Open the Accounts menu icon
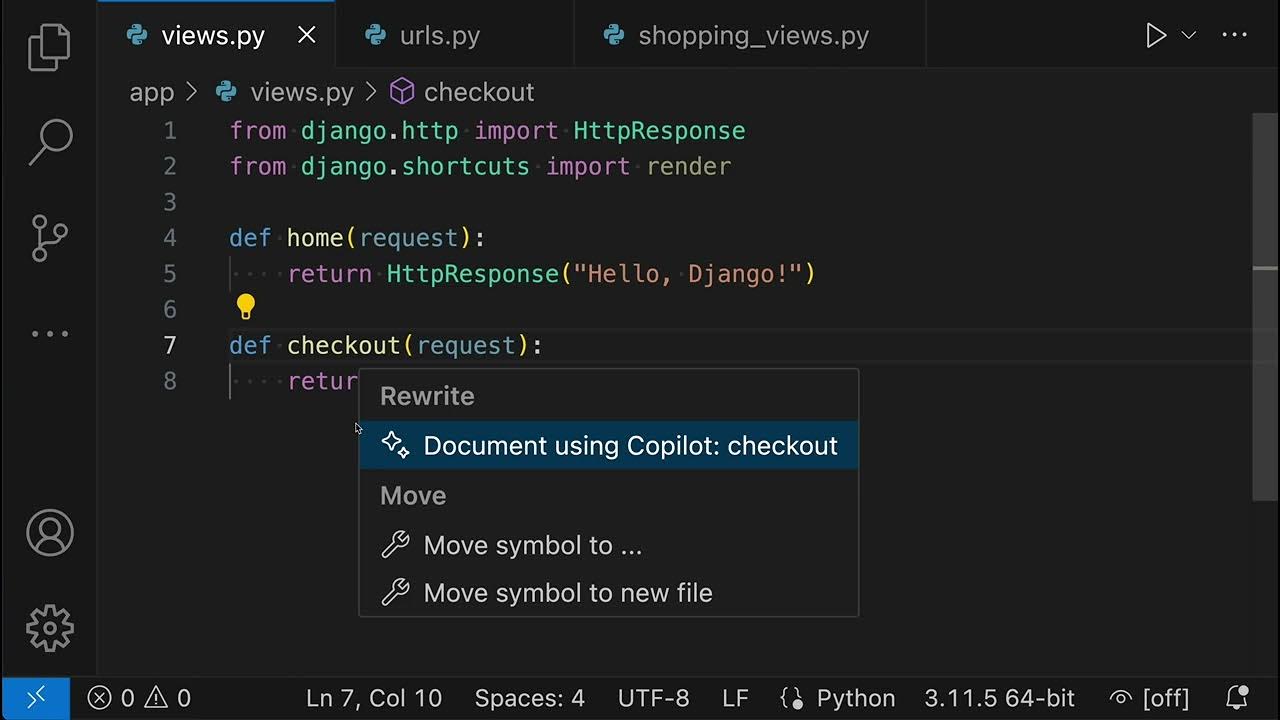1280x720 pixels. point(49,532)
